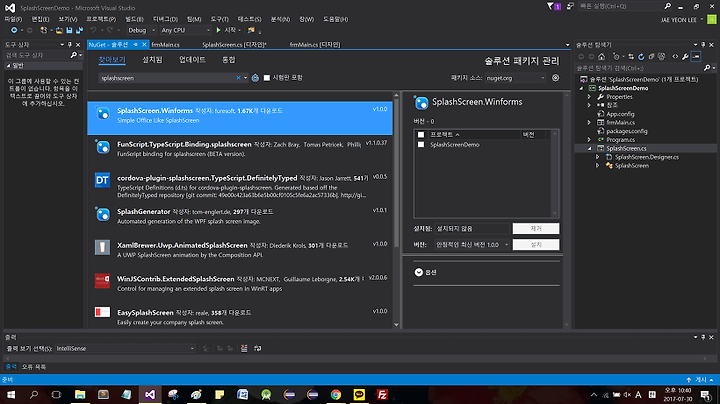Toggle Word Wrap icon in Output panel
This screenshot has width=720, height=404.
click(258, 348)
